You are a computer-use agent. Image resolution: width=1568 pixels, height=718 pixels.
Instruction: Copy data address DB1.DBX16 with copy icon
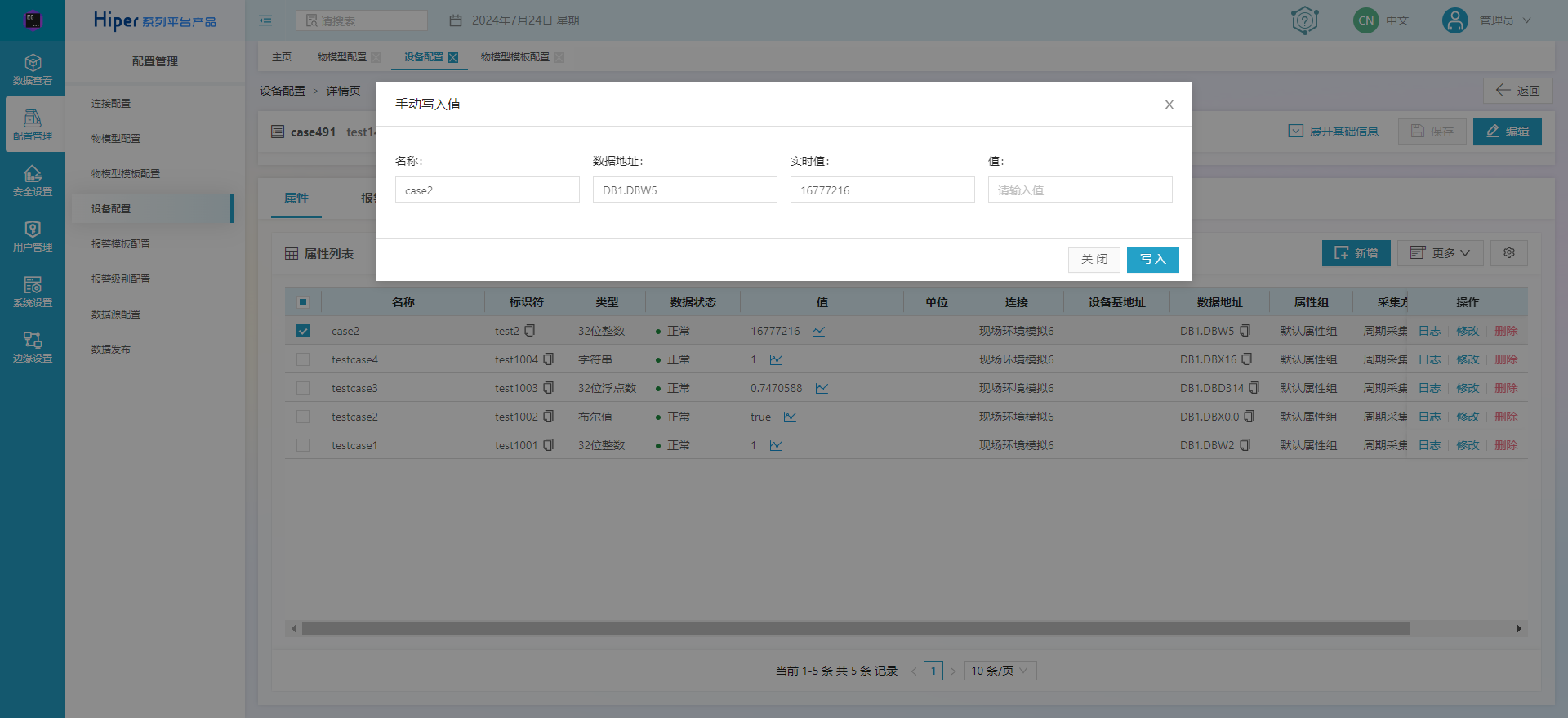tap(1248, 359)
